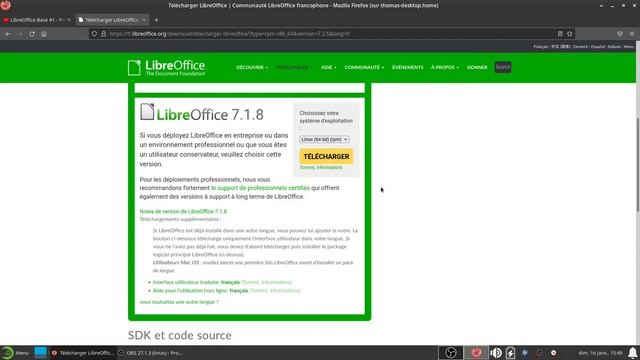Viewport: 640px width, 360px height.
Task: Switch site language to Deutsch
Action: coord(580,47)
